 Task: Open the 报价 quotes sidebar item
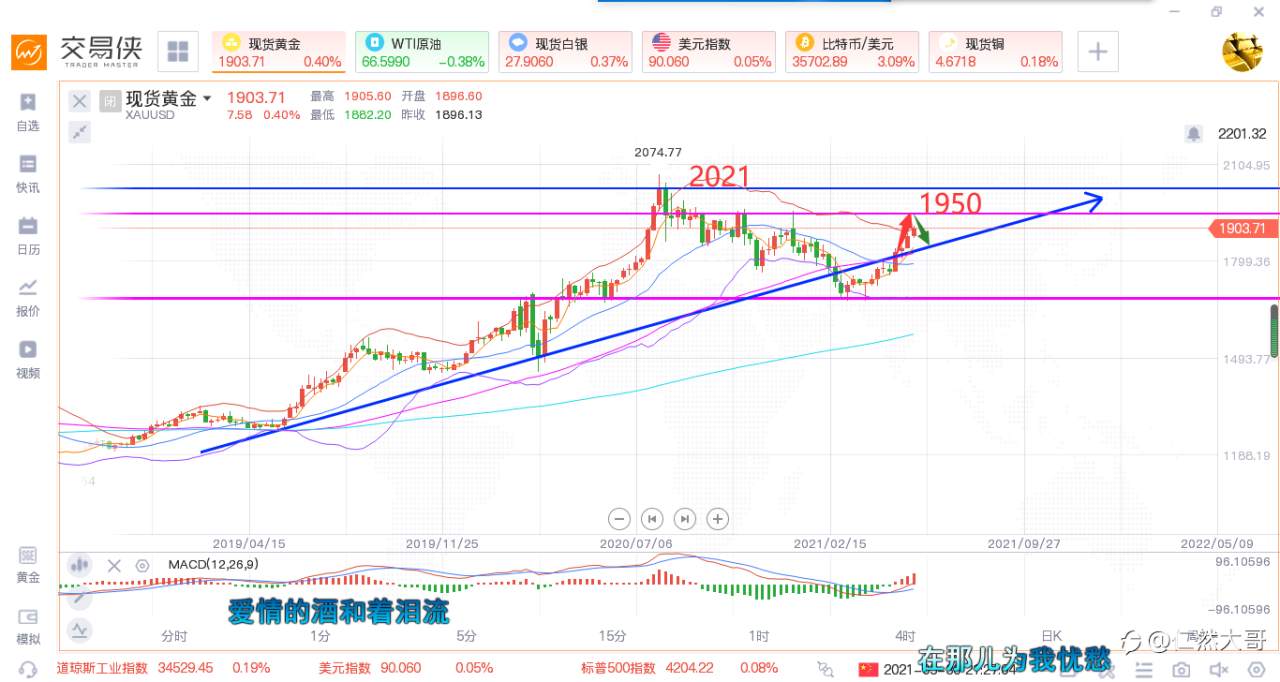coord(28,297)
